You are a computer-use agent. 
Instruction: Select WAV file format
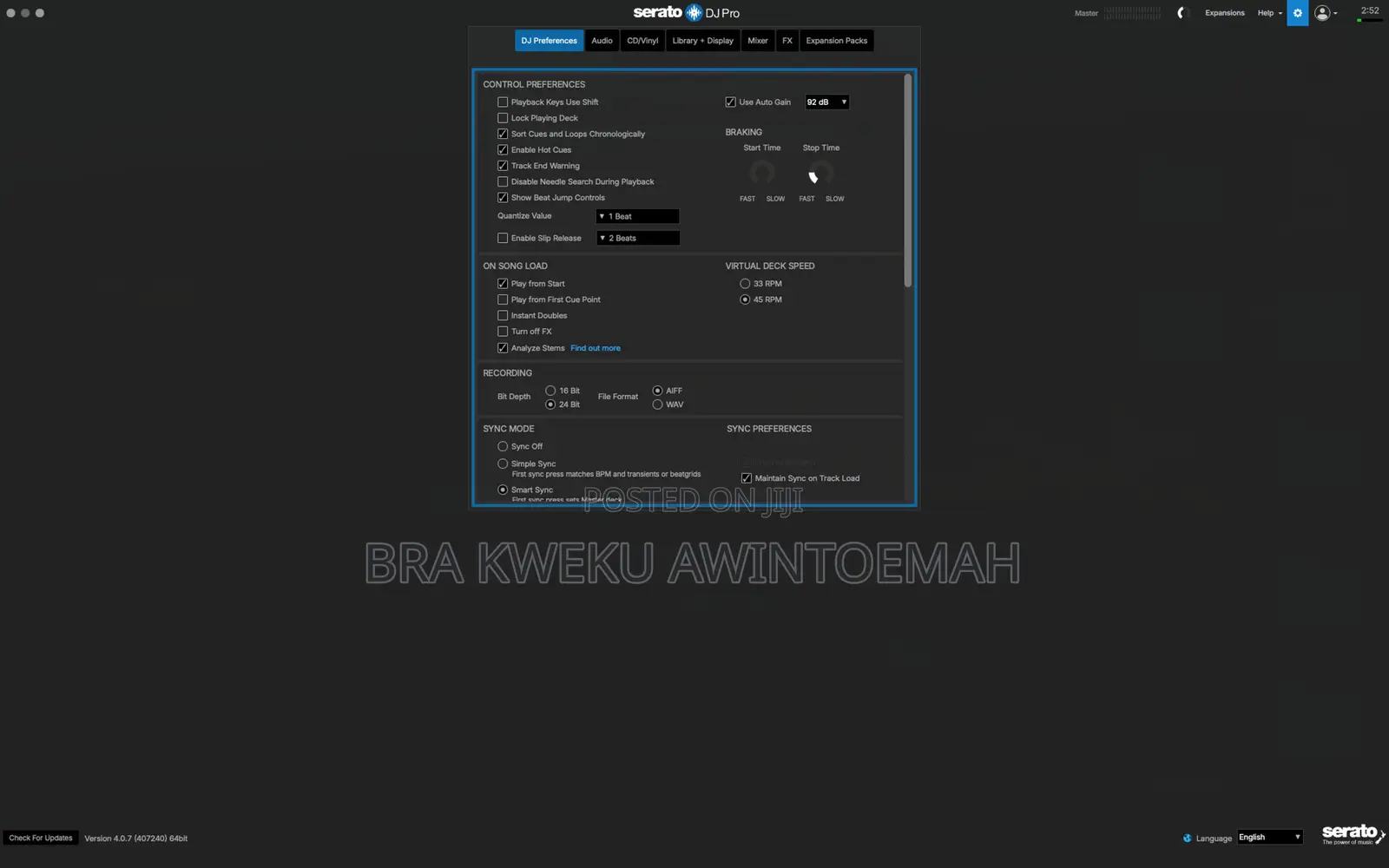point(657,404)
